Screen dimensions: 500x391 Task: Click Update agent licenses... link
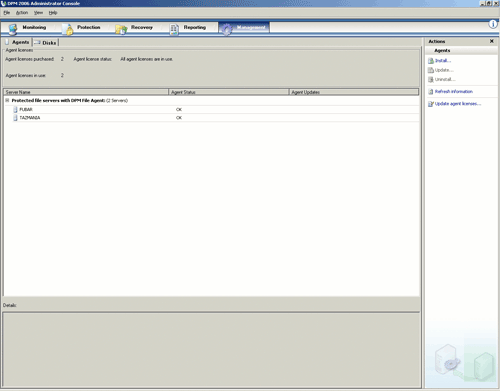click(458, 104)
